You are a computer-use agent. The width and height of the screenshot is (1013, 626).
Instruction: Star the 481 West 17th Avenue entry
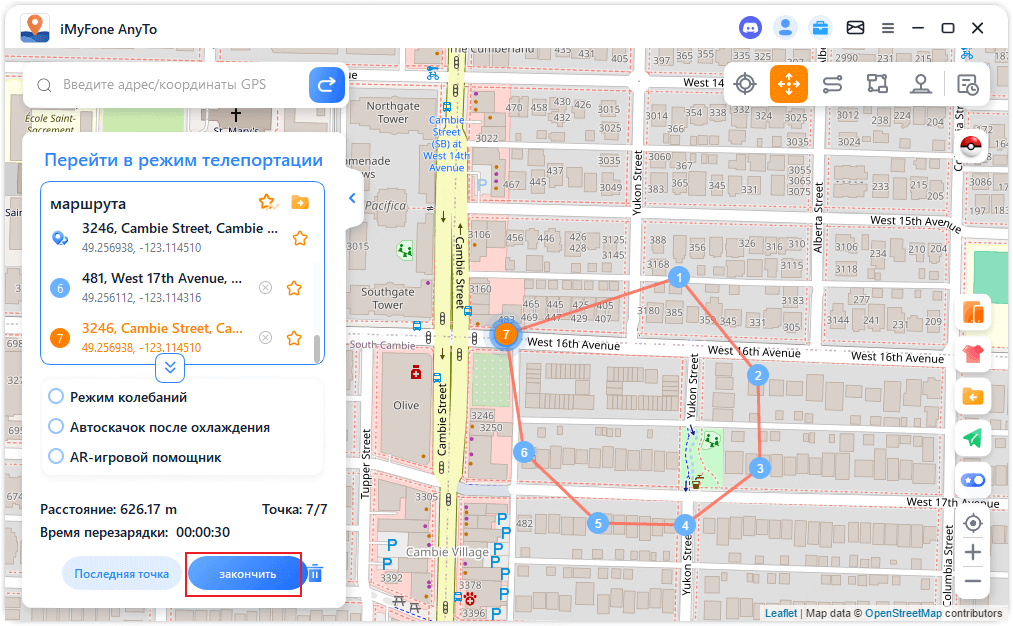coord(294,288)
